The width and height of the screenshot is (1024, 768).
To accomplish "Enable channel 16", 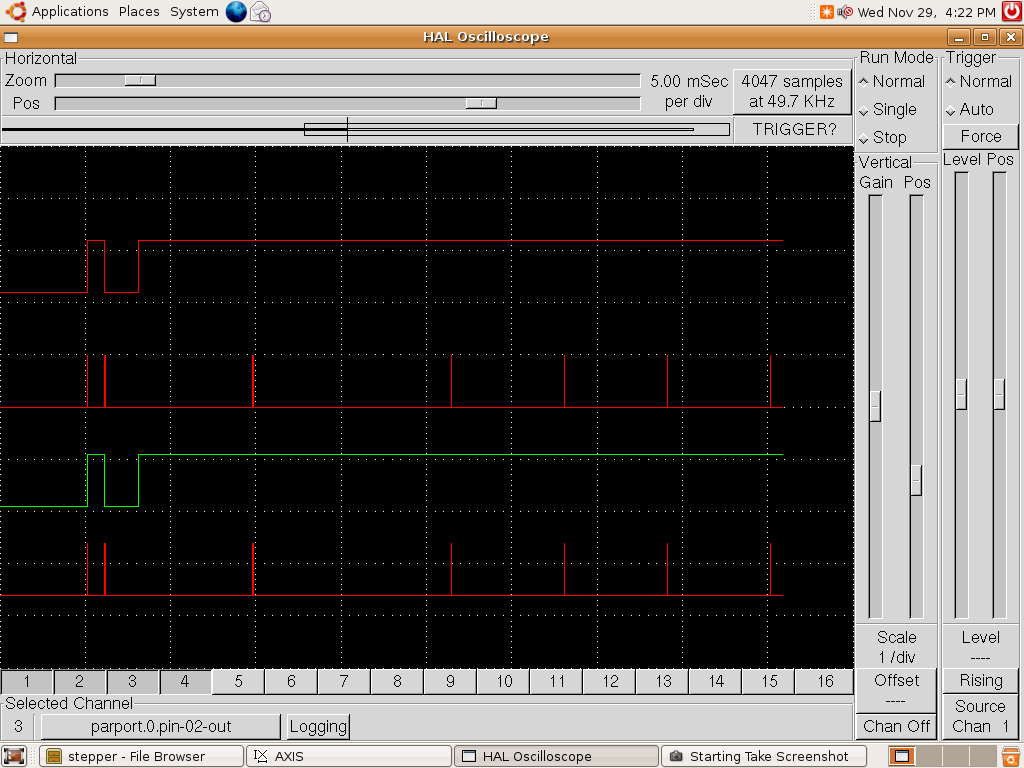I will [x=825, y=682].
